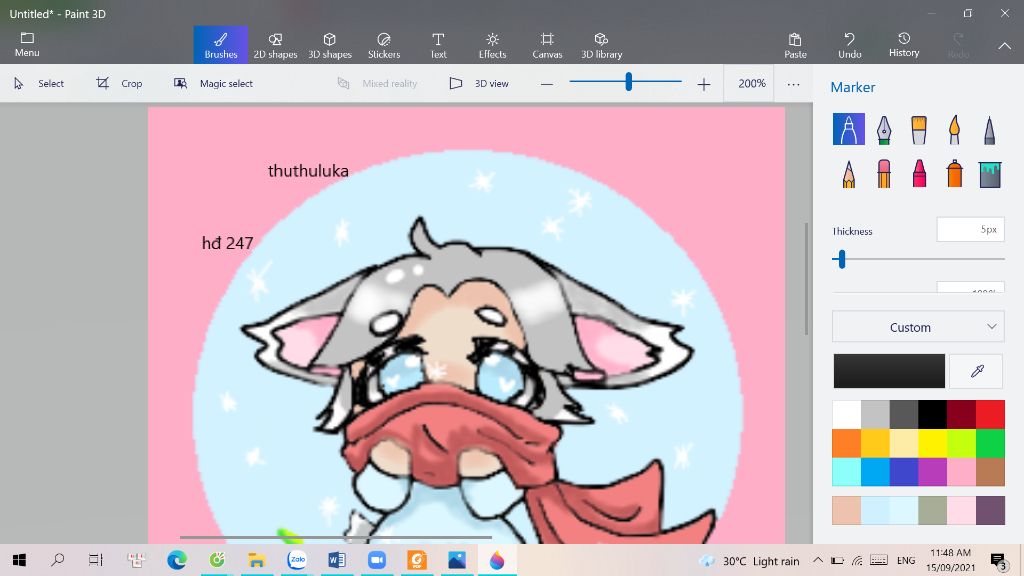Click the zoom slider handle
1024x576 pixels.
point(628,82)
